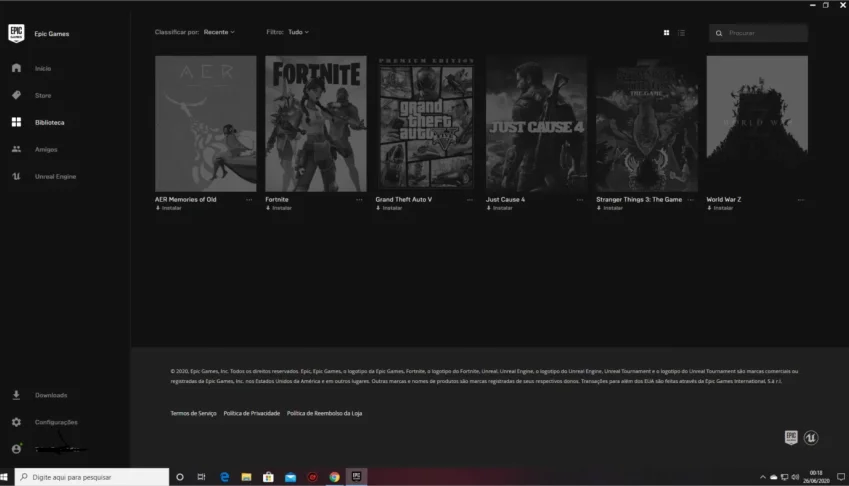Install AER Memories of Old

(169, 208)
